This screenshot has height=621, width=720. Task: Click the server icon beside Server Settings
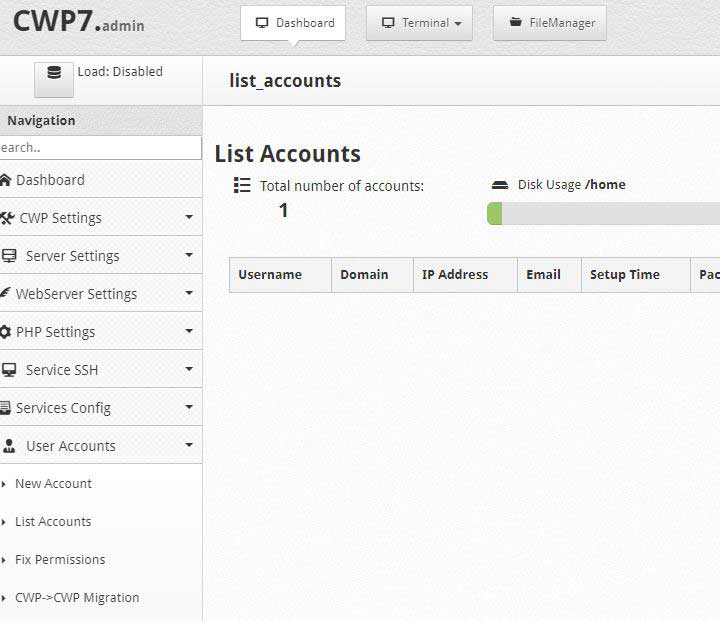[9, 255]
